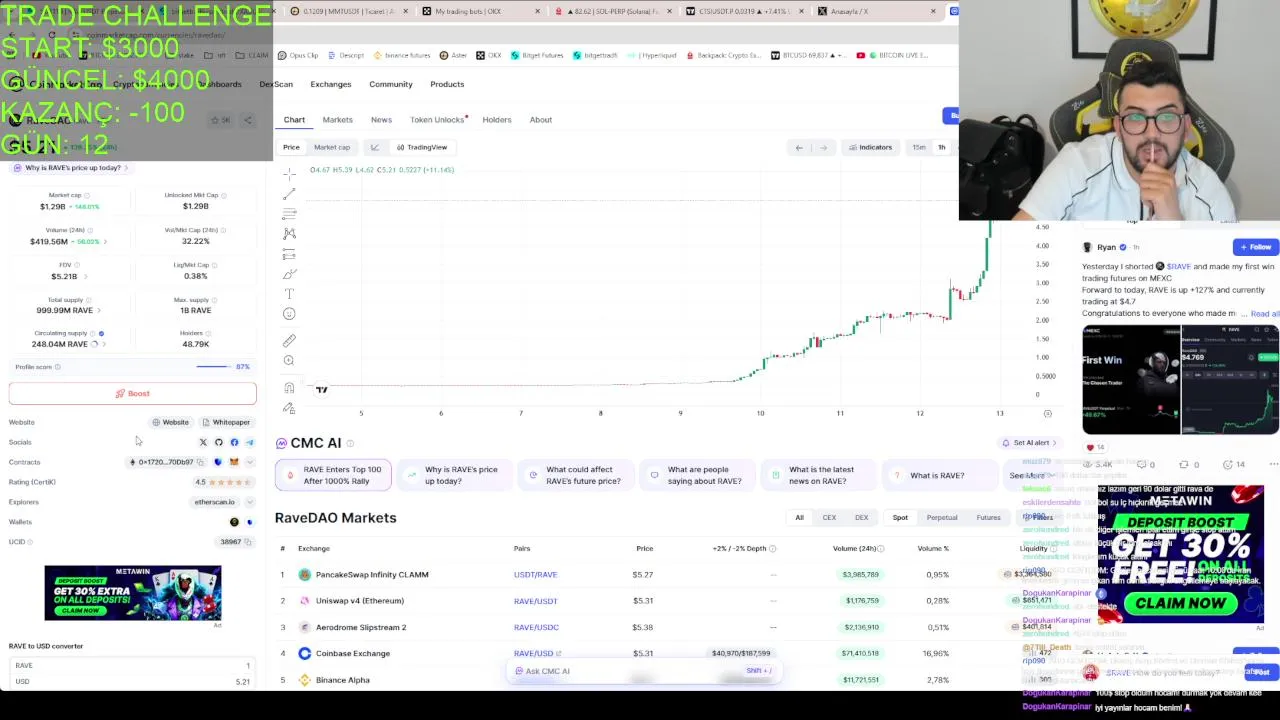Open the emoji icons tool

coord(289,314)
